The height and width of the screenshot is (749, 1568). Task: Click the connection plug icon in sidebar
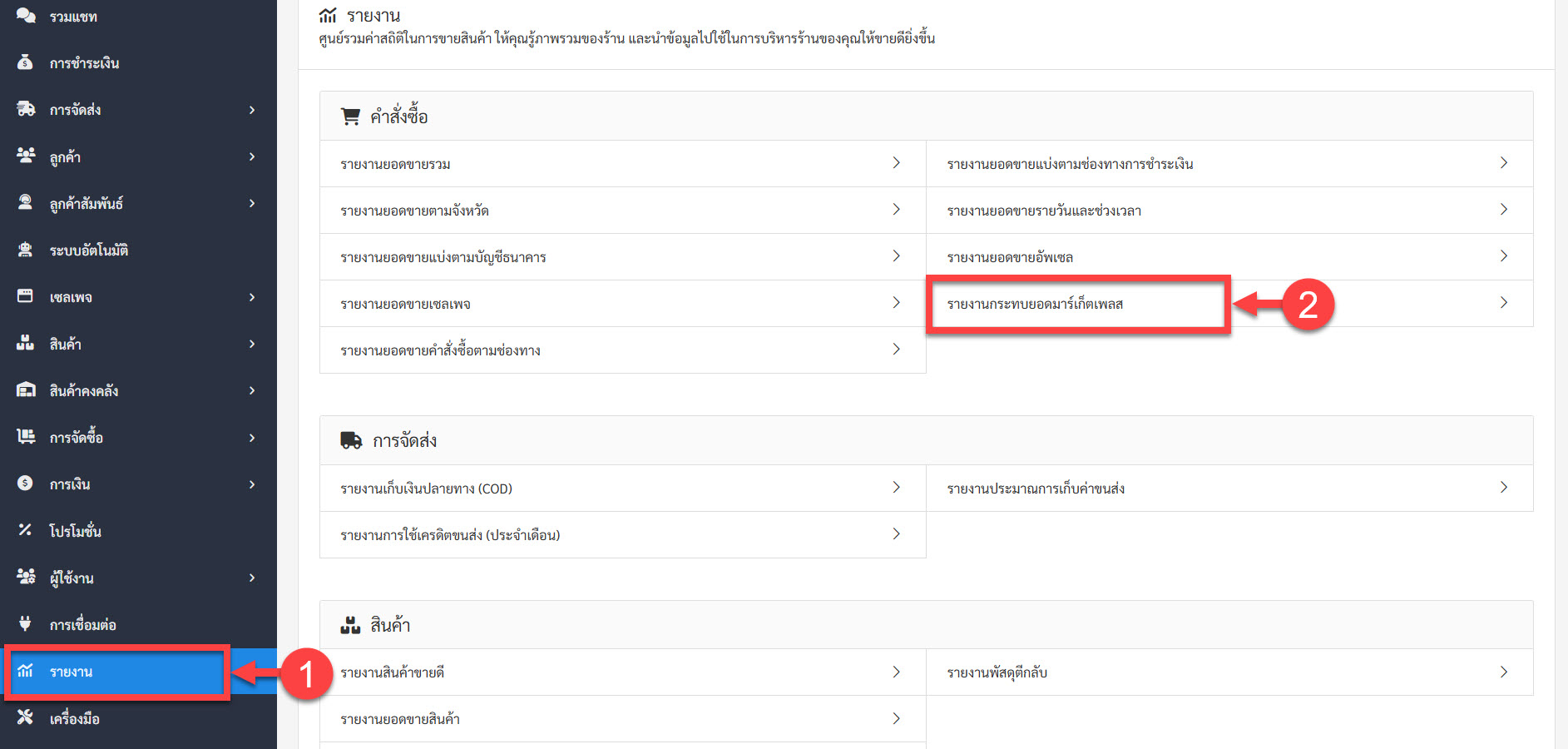point(25,623)
